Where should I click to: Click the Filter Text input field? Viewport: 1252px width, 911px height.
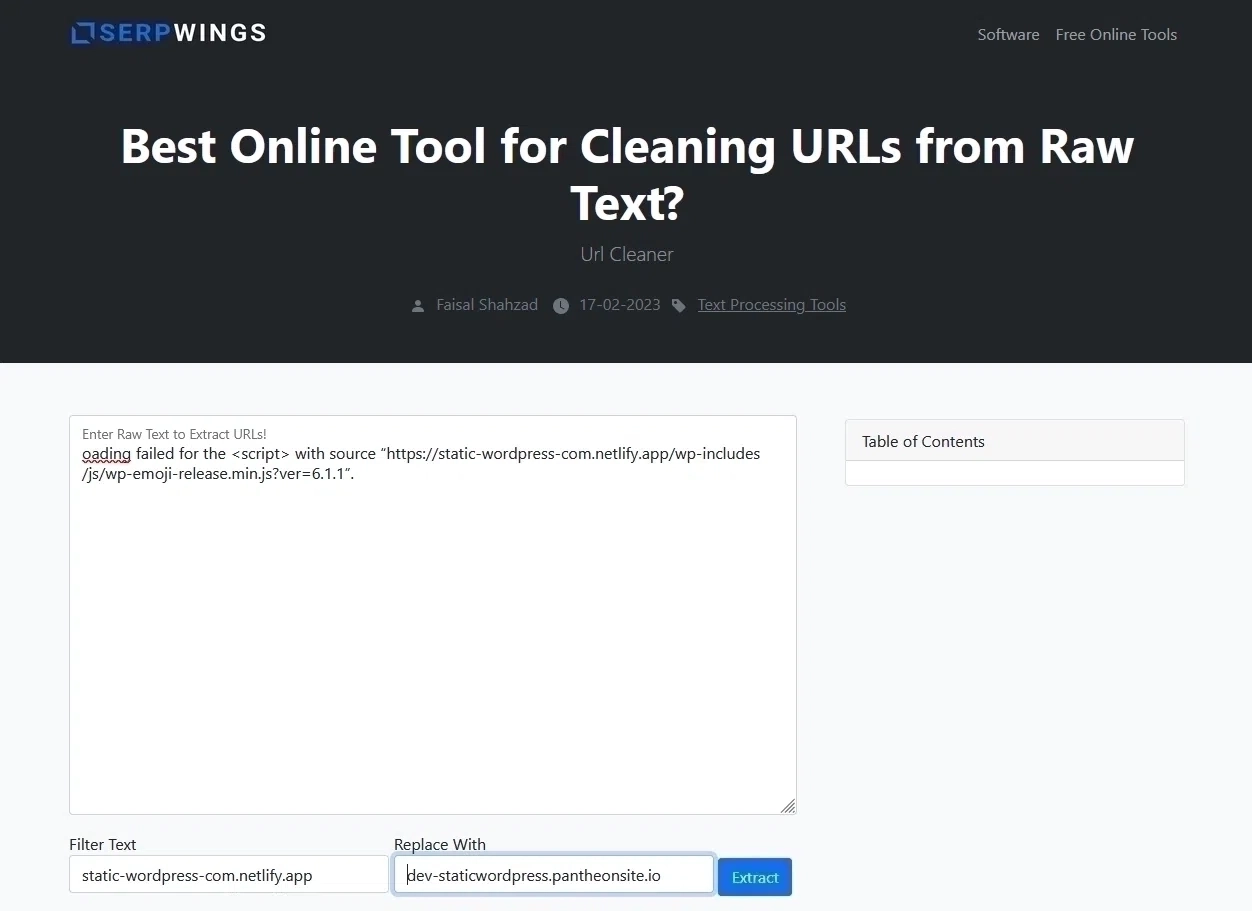(228, 874)
